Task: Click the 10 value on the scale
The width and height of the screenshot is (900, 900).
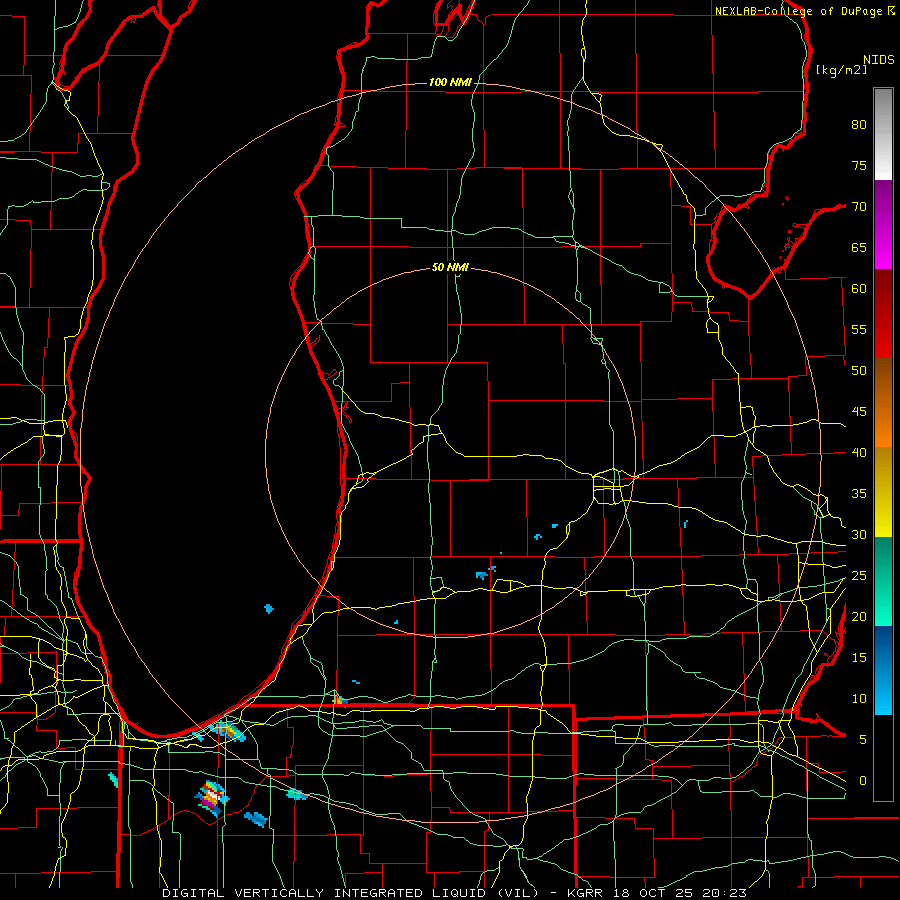Action: pyautogui.click(x=859, y=699)
